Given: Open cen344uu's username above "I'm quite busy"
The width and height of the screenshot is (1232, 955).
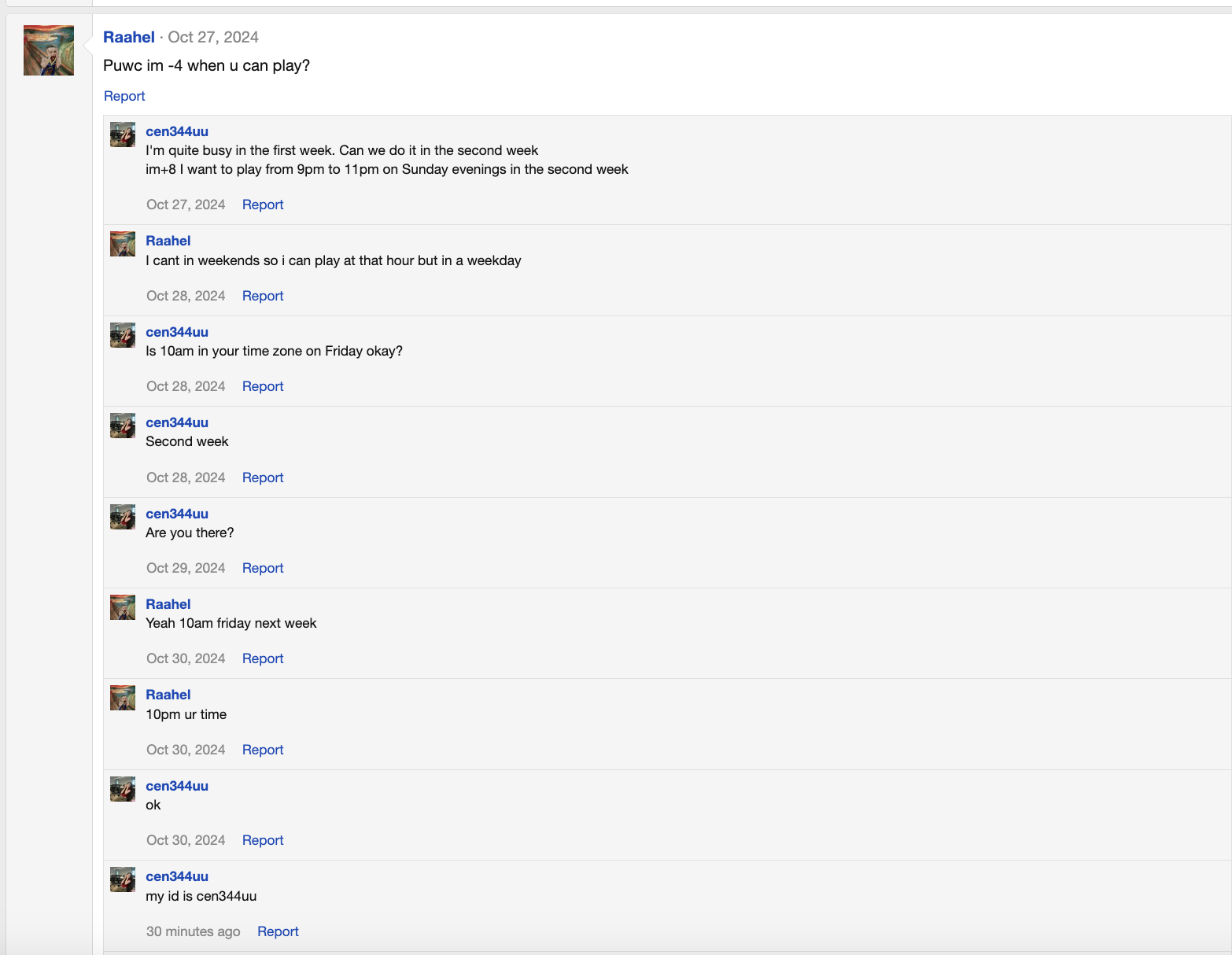Looking at the screenshot, I should tap(177, 131).
